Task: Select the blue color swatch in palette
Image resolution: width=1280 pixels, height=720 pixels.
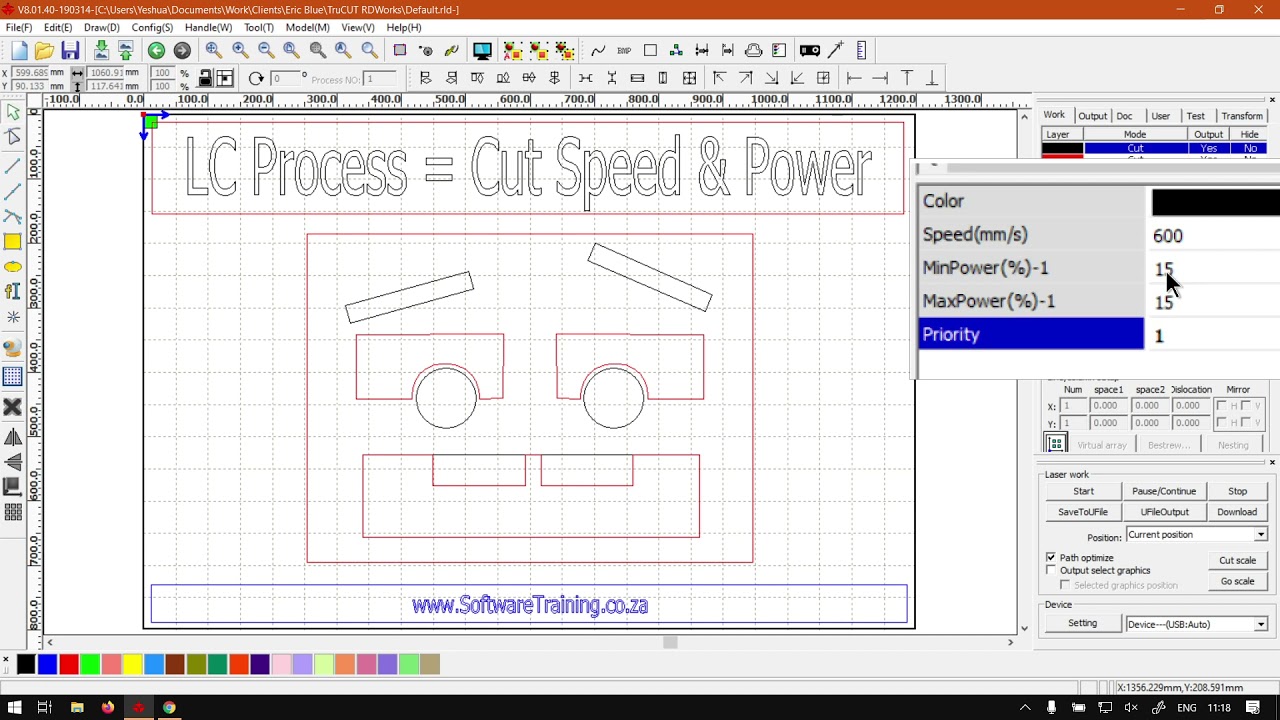Action: [47, 664]
